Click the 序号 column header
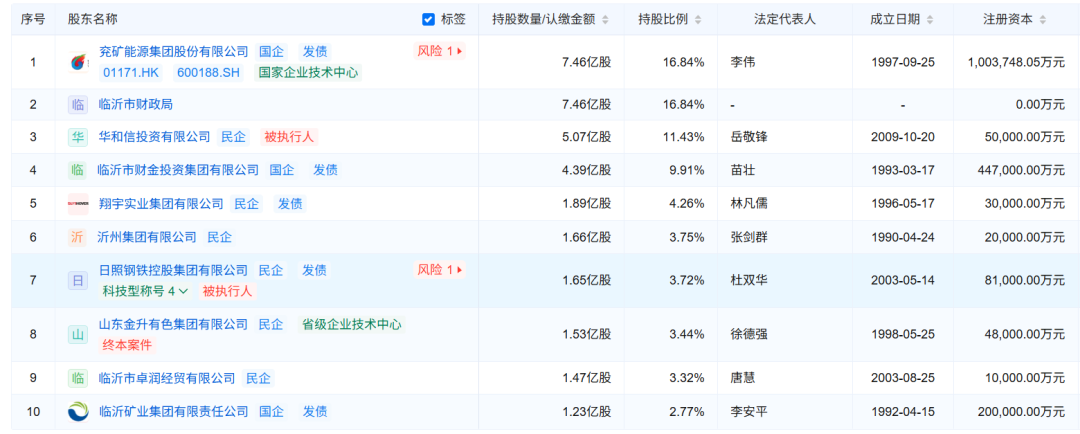 tap(32, 20)
